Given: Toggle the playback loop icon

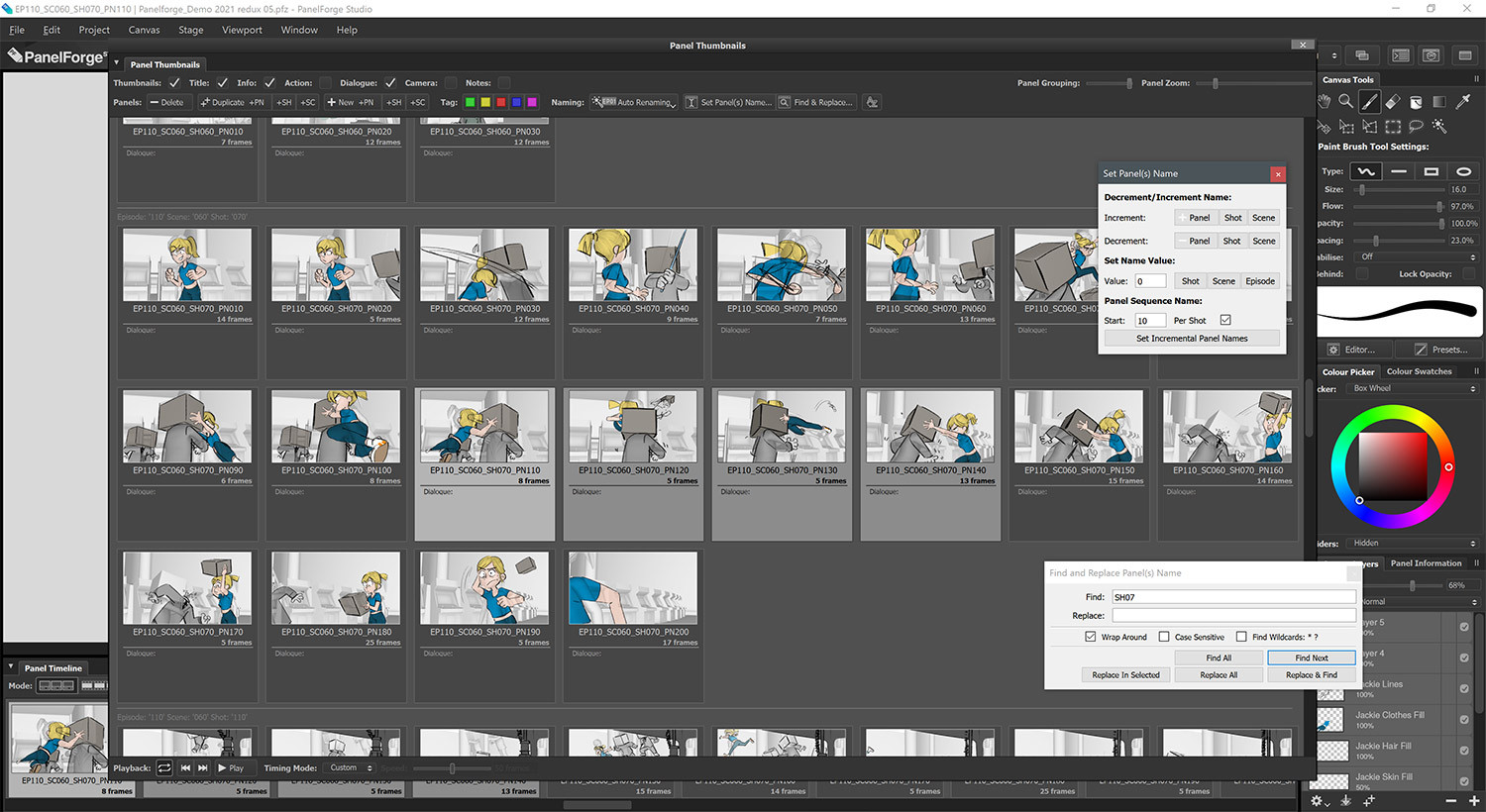Looking at the screenshot, I should coord(164,767).
